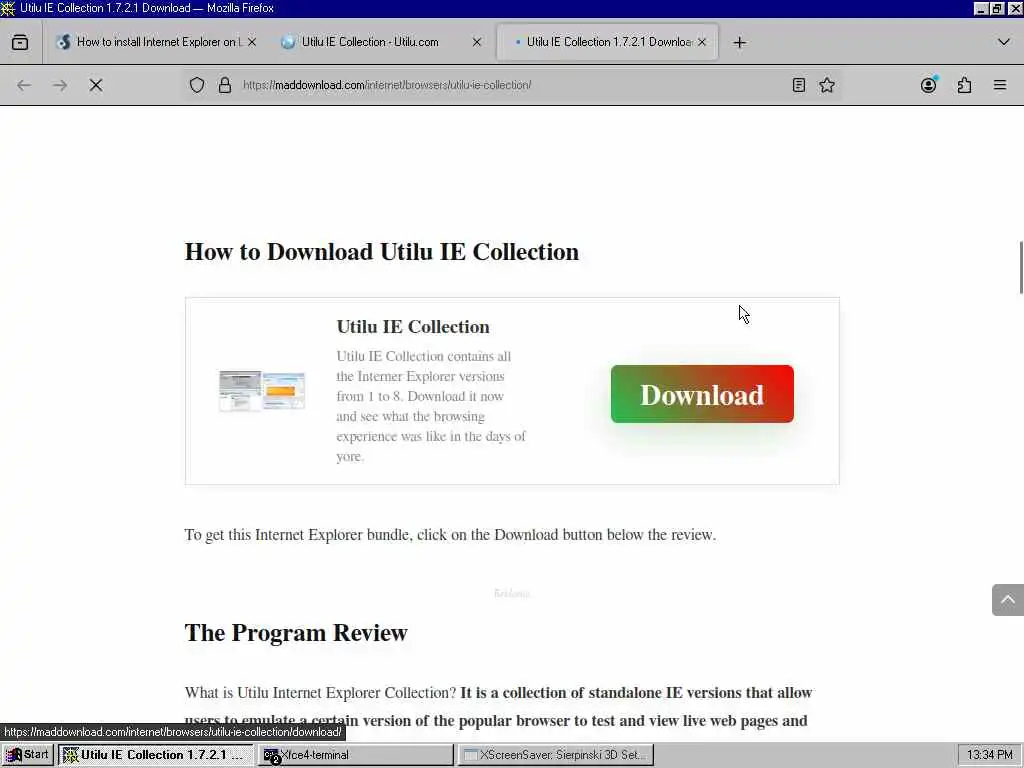
Task: Close the 'Utilu IE Collection - Utilu.com' tab
Action: coord(477,42)
